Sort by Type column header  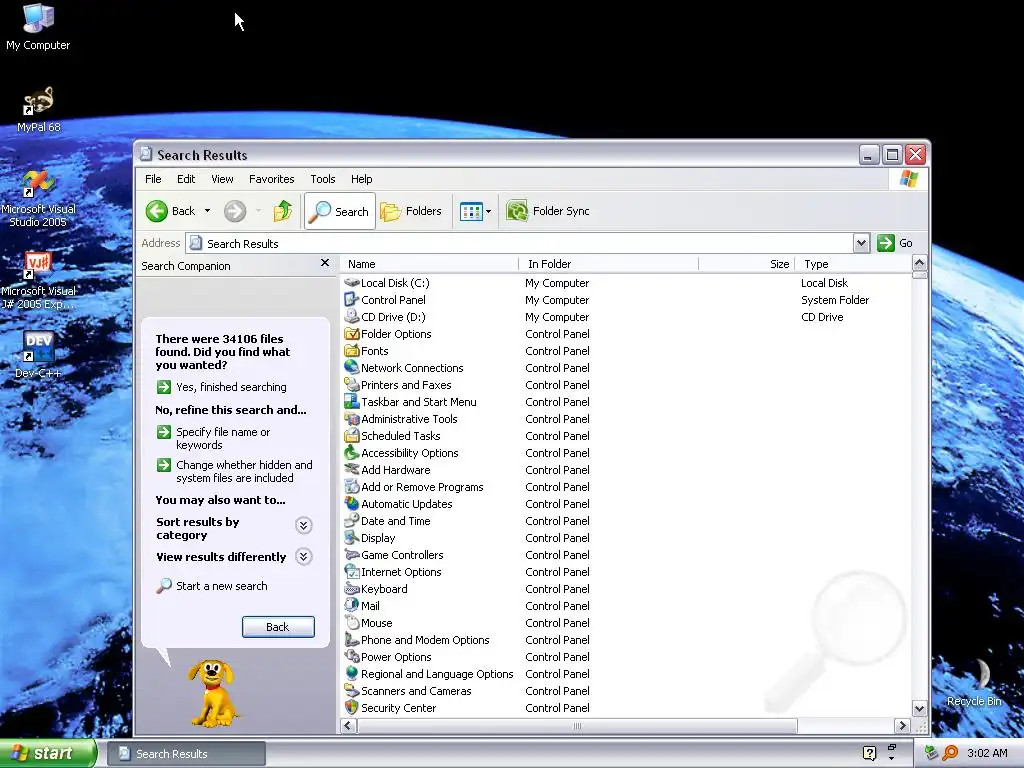click(854, 264)
